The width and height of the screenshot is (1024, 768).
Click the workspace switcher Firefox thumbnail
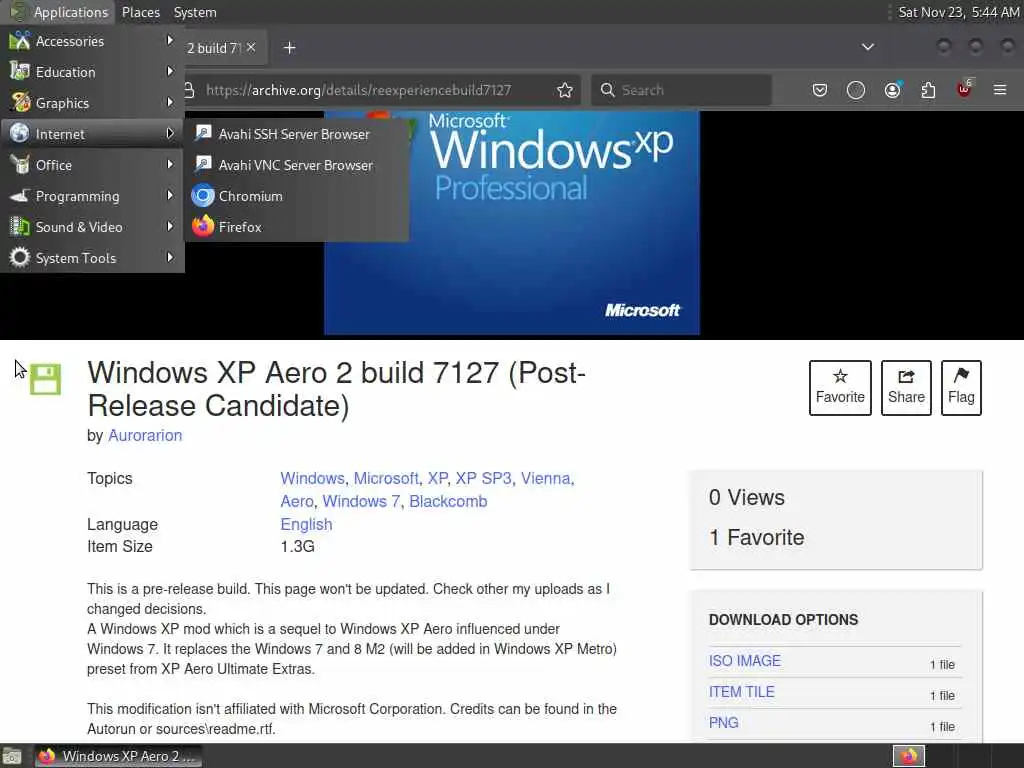[x=909, y=756]
